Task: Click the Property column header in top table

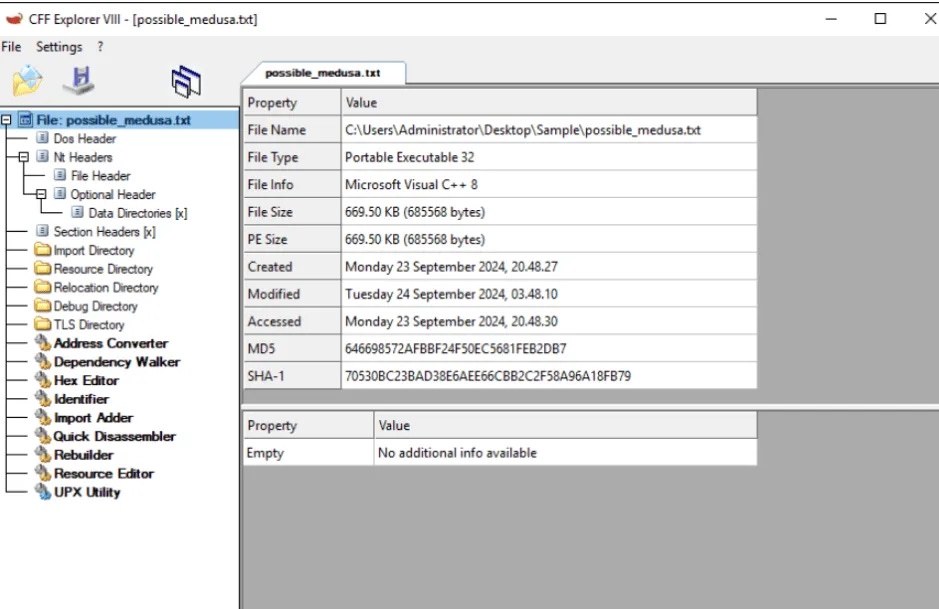Action: pyautogui.click(x=292, y=102)
